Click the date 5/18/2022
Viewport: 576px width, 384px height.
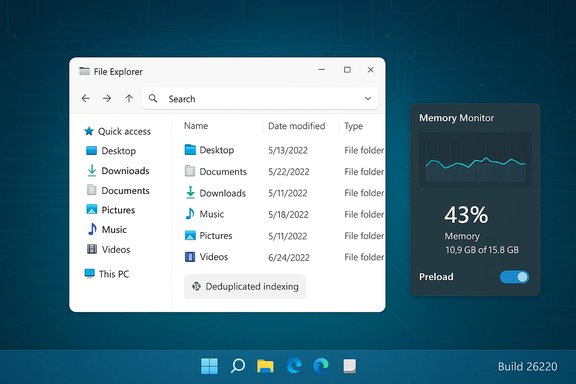coord(288,214)
